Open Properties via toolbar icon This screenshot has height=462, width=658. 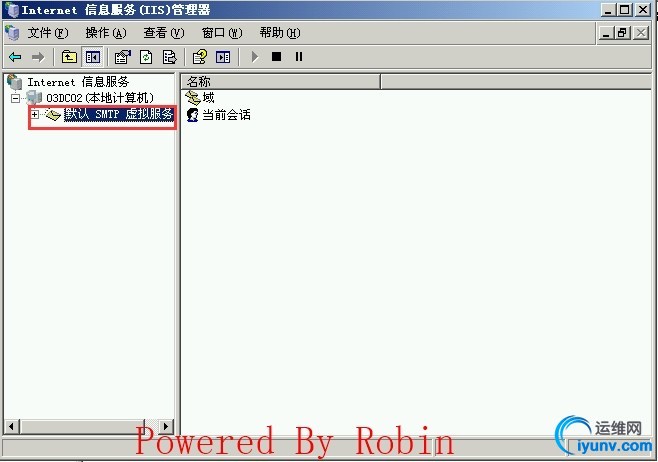tap(123, 57)
